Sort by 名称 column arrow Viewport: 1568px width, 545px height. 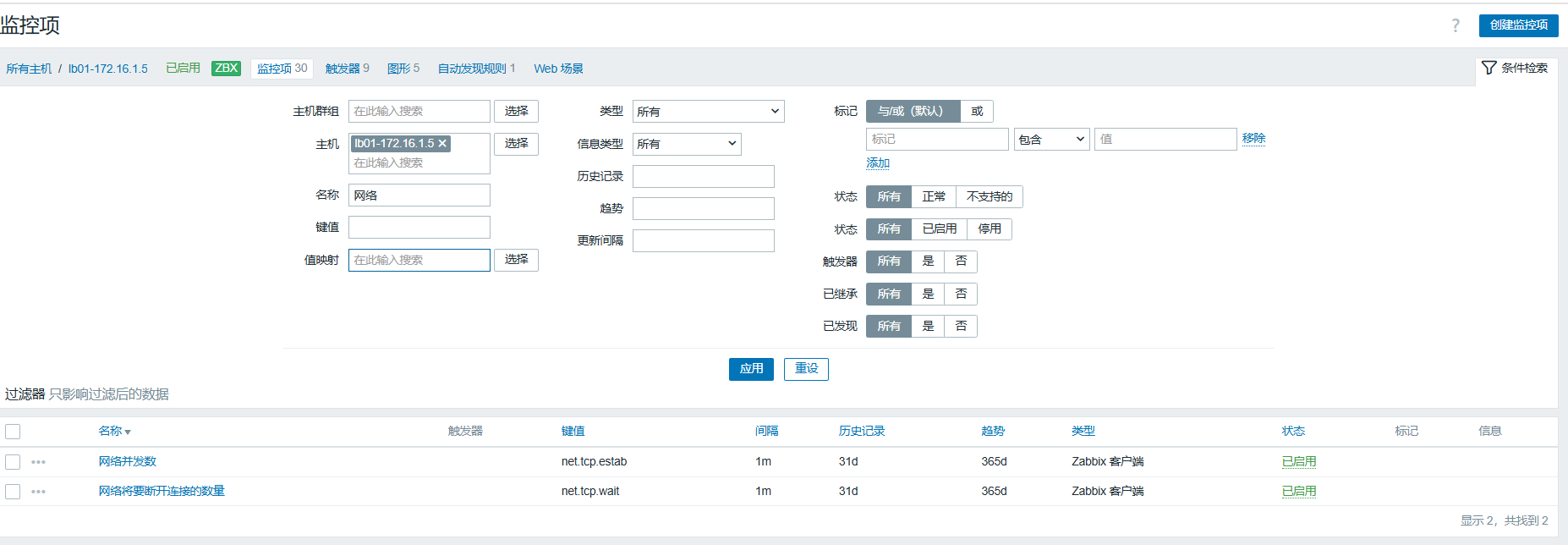click(128, 432)
